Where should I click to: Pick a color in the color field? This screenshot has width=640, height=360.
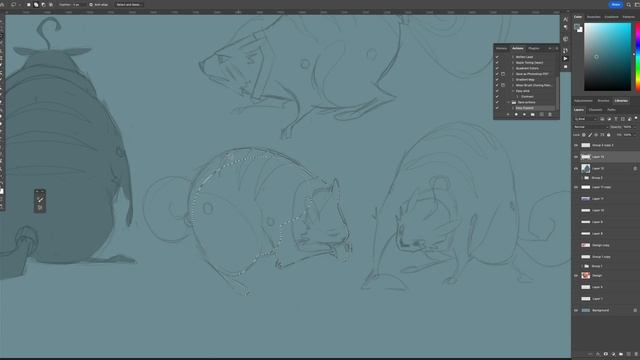click(607, 57)
